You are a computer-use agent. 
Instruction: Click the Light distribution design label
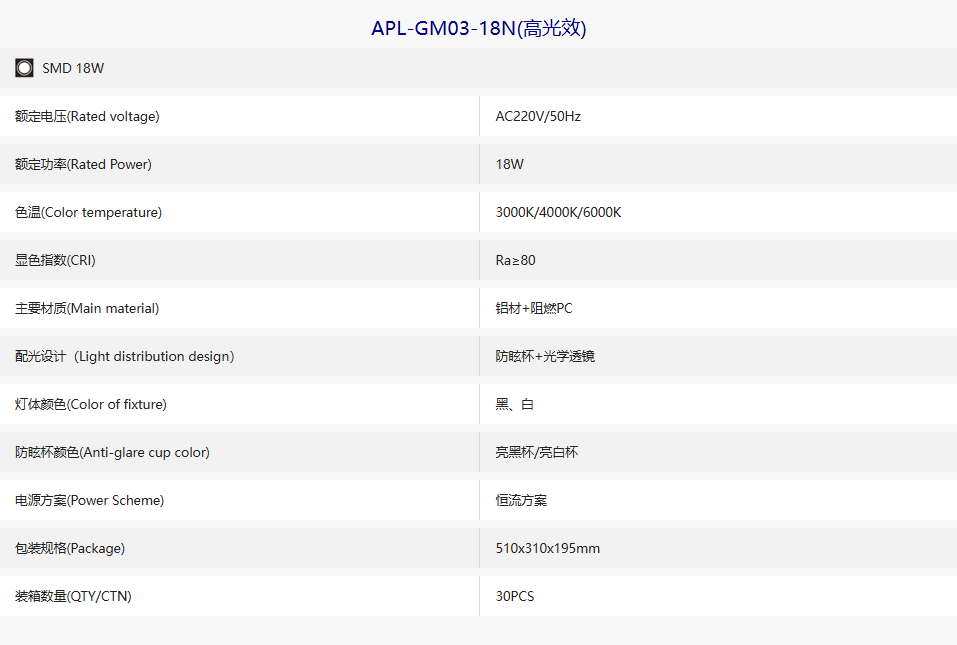pyautogui.click(x=125, y=356)
